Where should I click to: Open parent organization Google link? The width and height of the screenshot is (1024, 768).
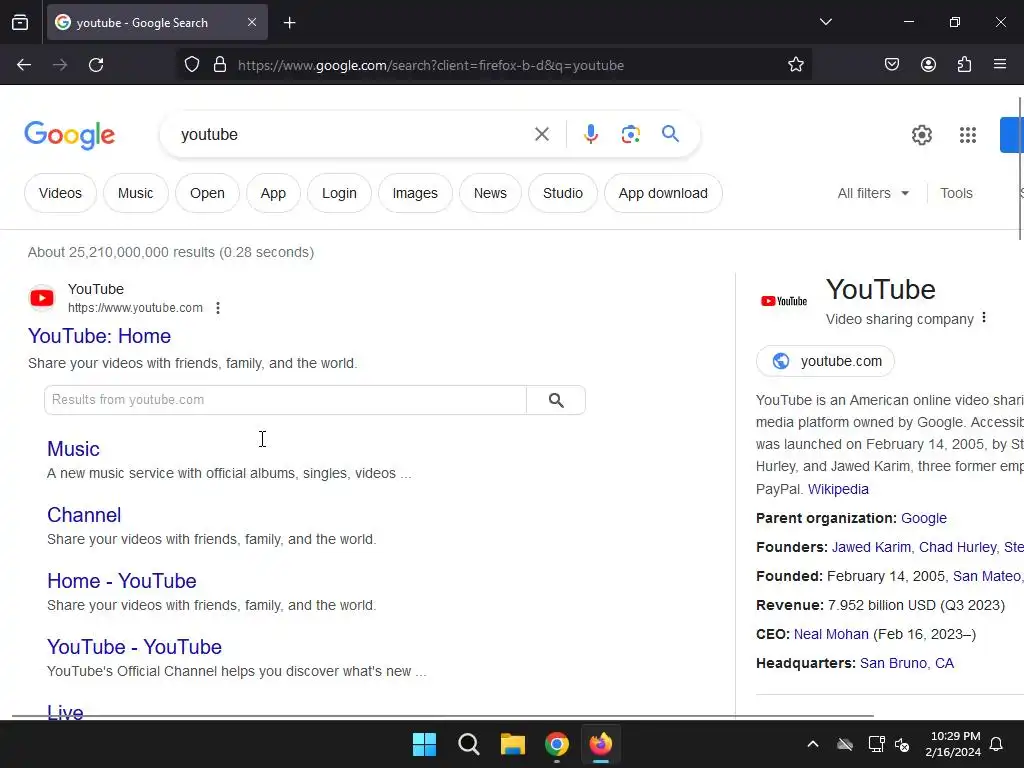pos(923,518)
